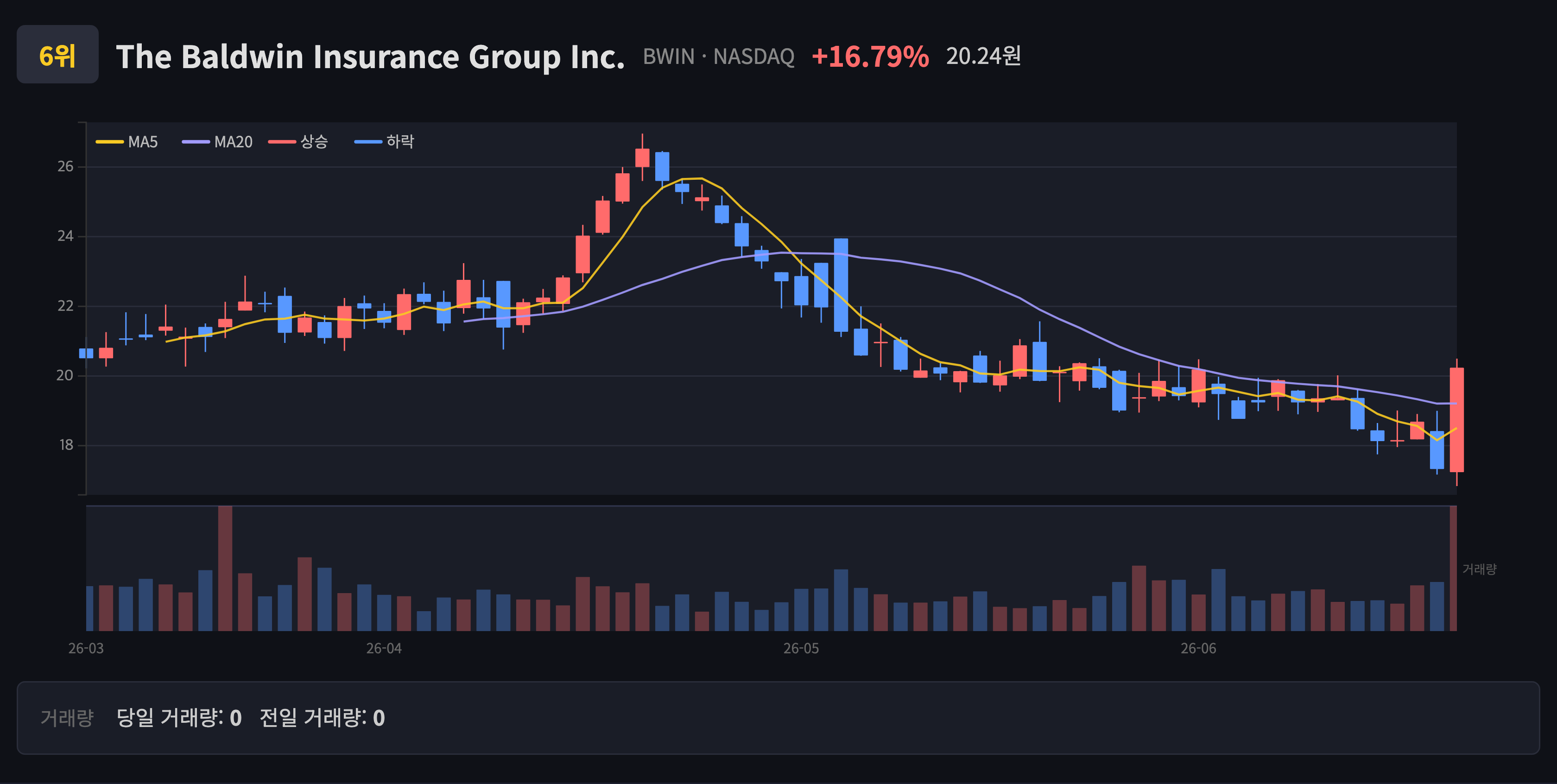This screenshot has height=784, width=1557.
Task: Click the gray 거래량 heading in bottom panel
Action: (x=67, y=717)
